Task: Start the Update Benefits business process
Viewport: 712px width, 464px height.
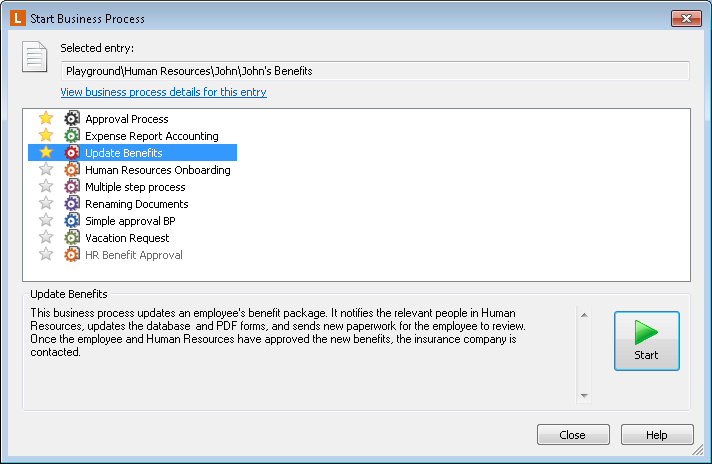Action: [647, 341]
